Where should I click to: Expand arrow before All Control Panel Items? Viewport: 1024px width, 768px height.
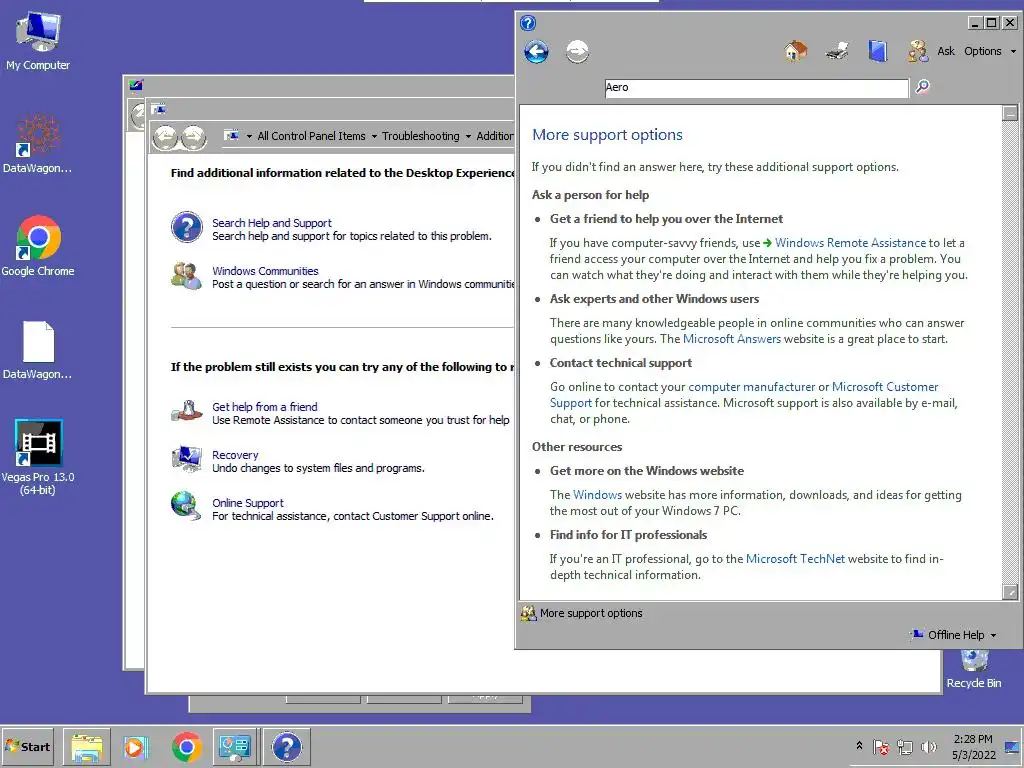249,136
